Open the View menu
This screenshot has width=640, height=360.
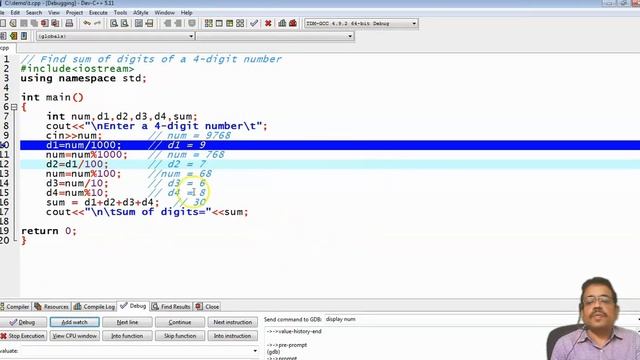click(x=54, y=13)
